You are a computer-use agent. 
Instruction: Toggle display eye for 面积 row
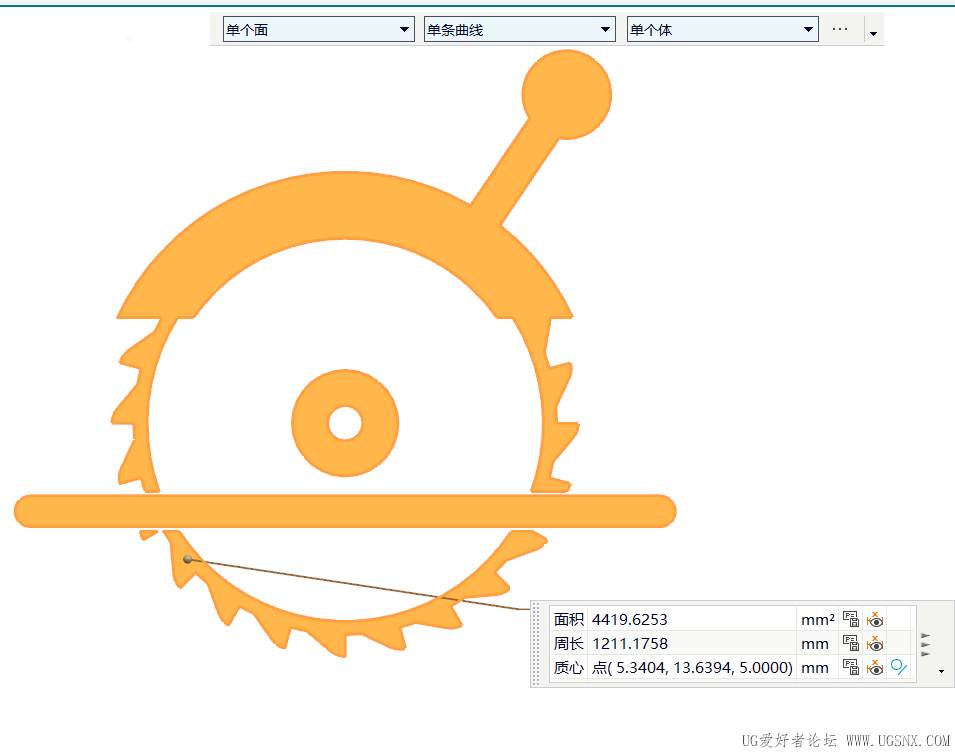tap(875, 620)
